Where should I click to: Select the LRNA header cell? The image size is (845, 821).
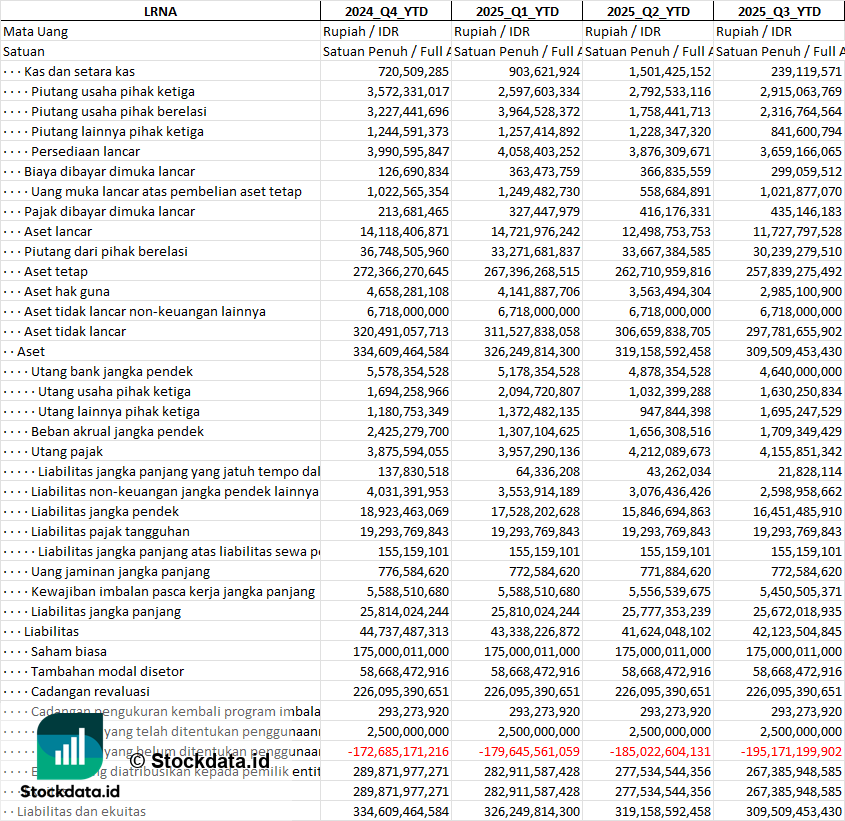coord(160,11)
